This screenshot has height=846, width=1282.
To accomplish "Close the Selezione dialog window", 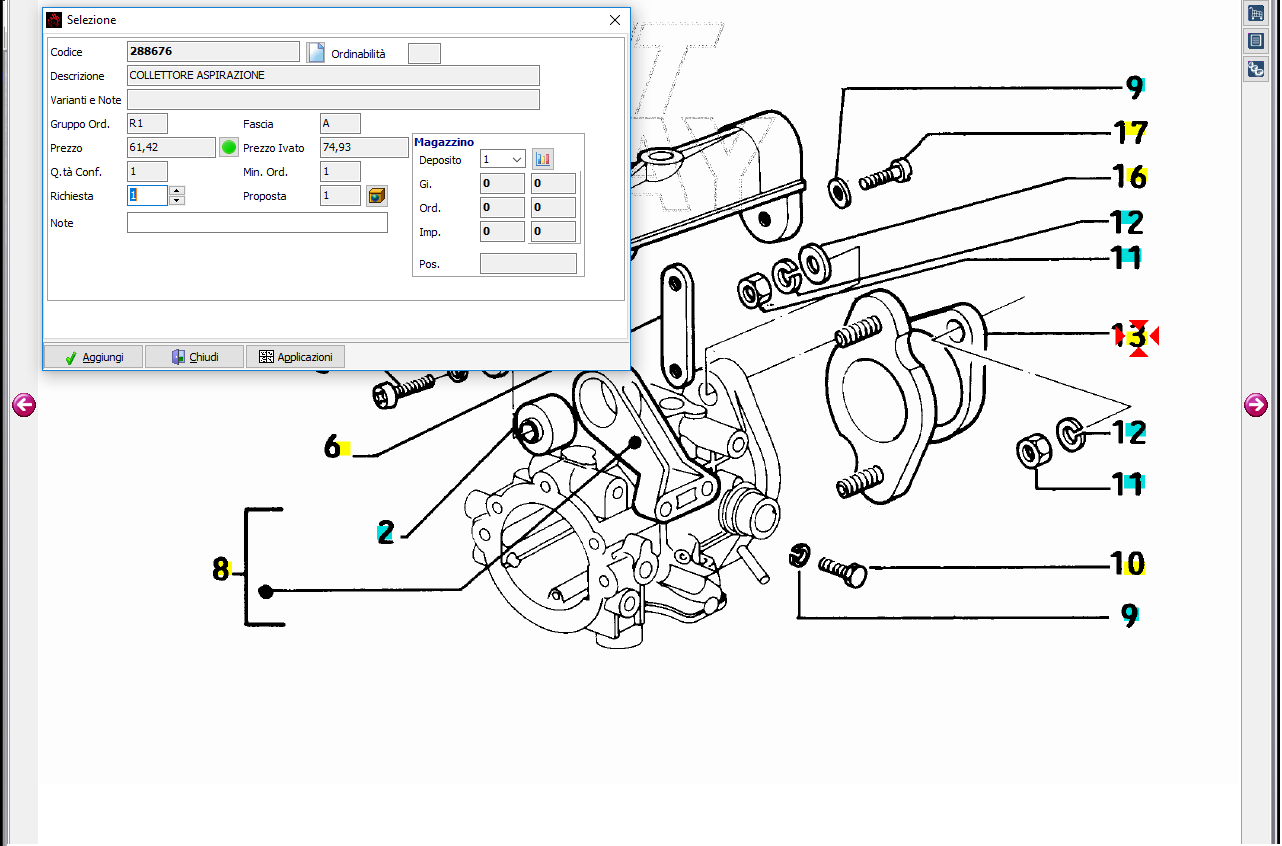I will pos(615,20).
